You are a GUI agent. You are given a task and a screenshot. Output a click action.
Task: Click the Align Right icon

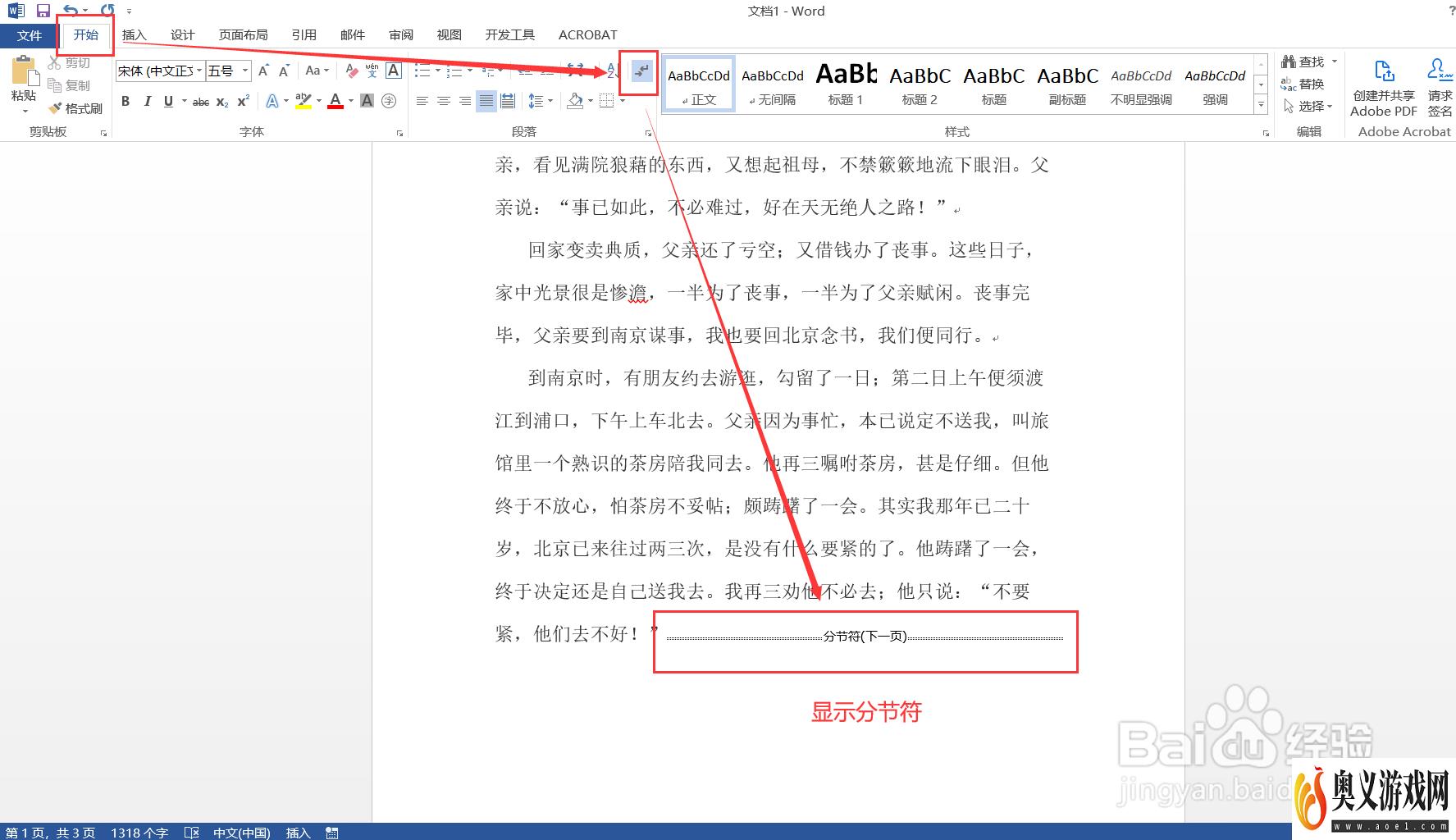(465, 101)
